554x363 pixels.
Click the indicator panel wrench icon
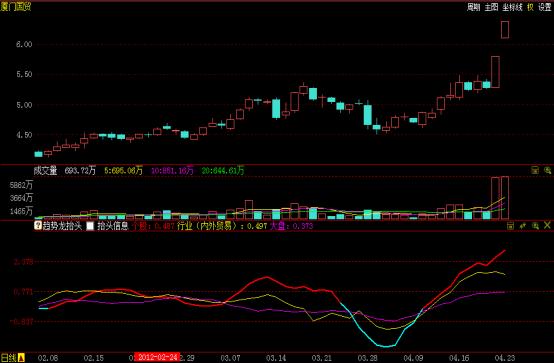click(x=523, y=225)
